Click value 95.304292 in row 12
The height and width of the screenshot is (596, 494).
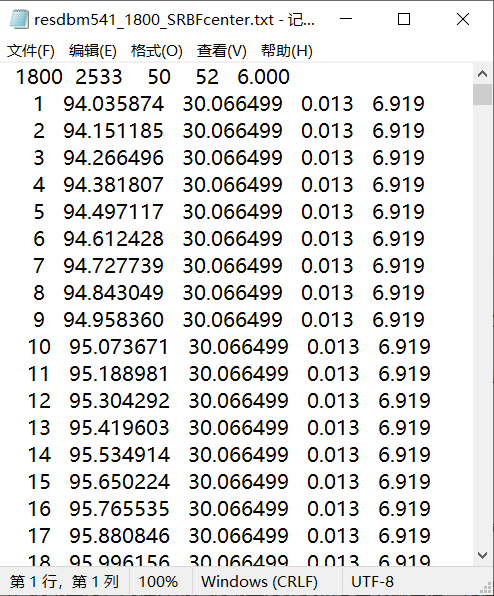click(x=119, y=401)
